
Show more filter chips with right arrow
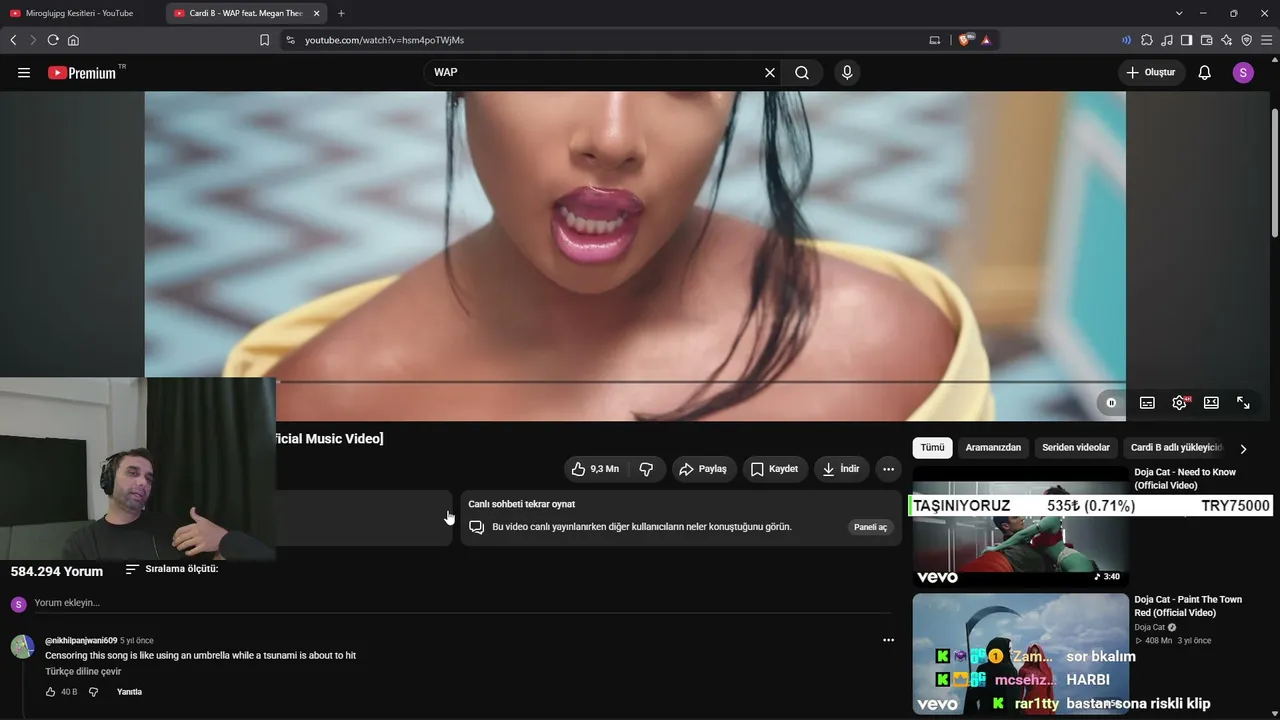(1243, 449)
